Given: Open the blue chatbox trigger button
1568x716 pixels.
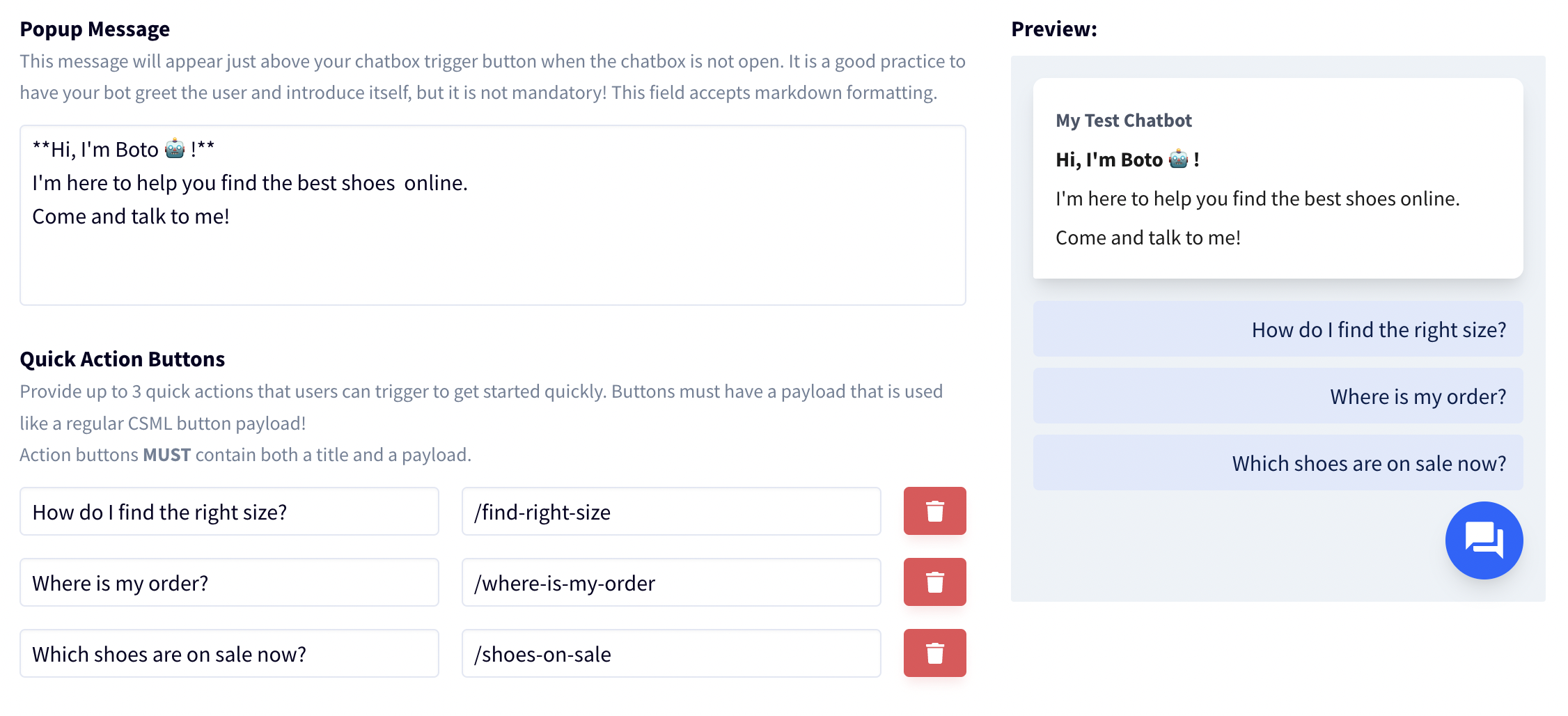Looking at the screenshot, I should click(1484, 540).
